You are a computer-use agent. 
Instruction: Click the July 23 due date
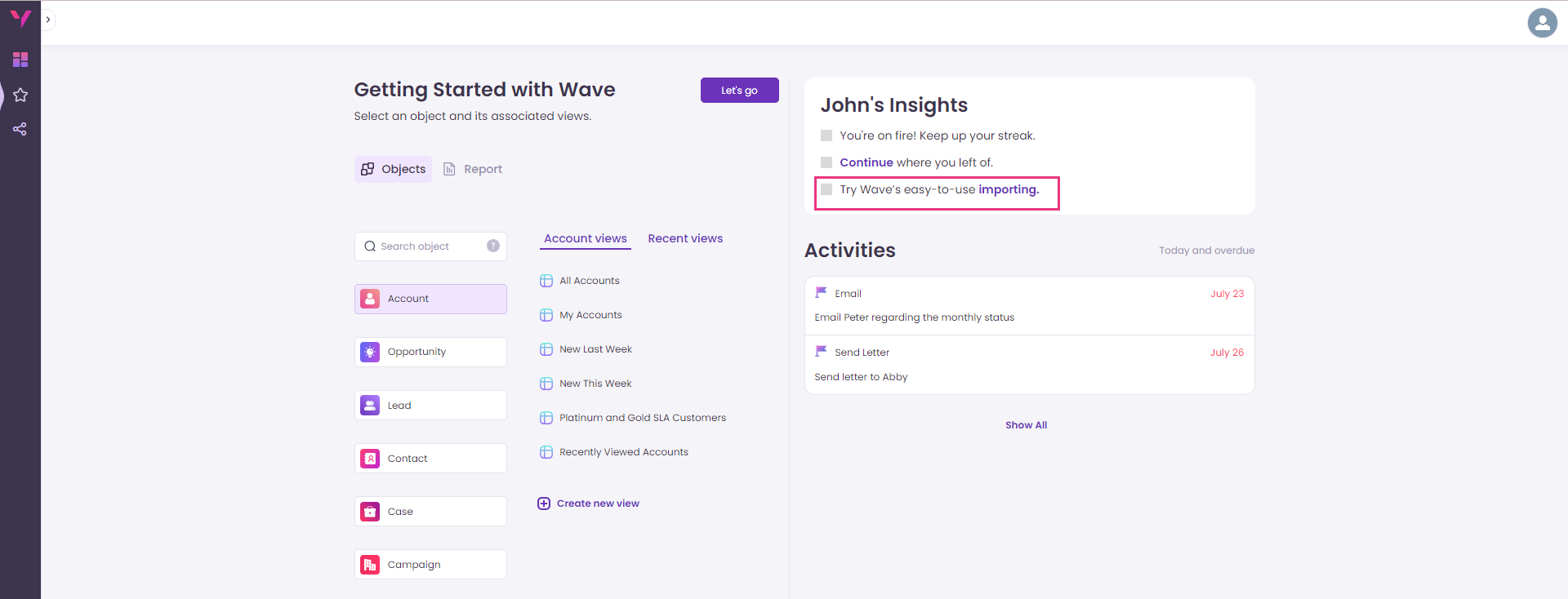click(1227, 294)
